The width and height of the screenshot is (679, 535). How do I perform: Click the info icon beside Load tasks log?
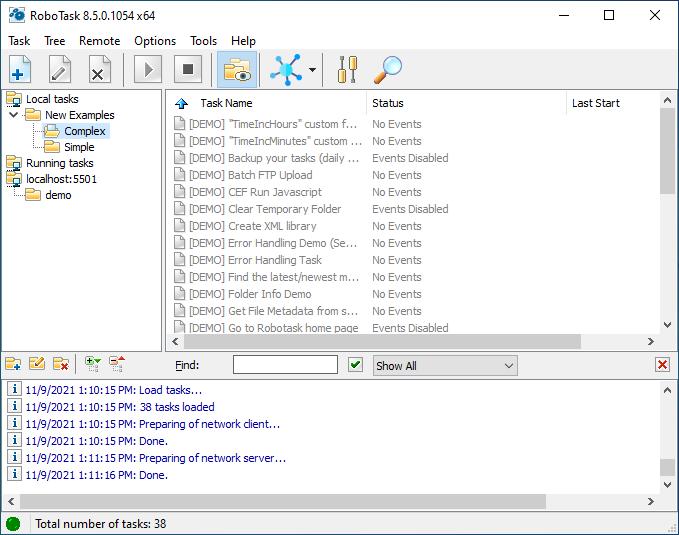(x=14, y=389)
